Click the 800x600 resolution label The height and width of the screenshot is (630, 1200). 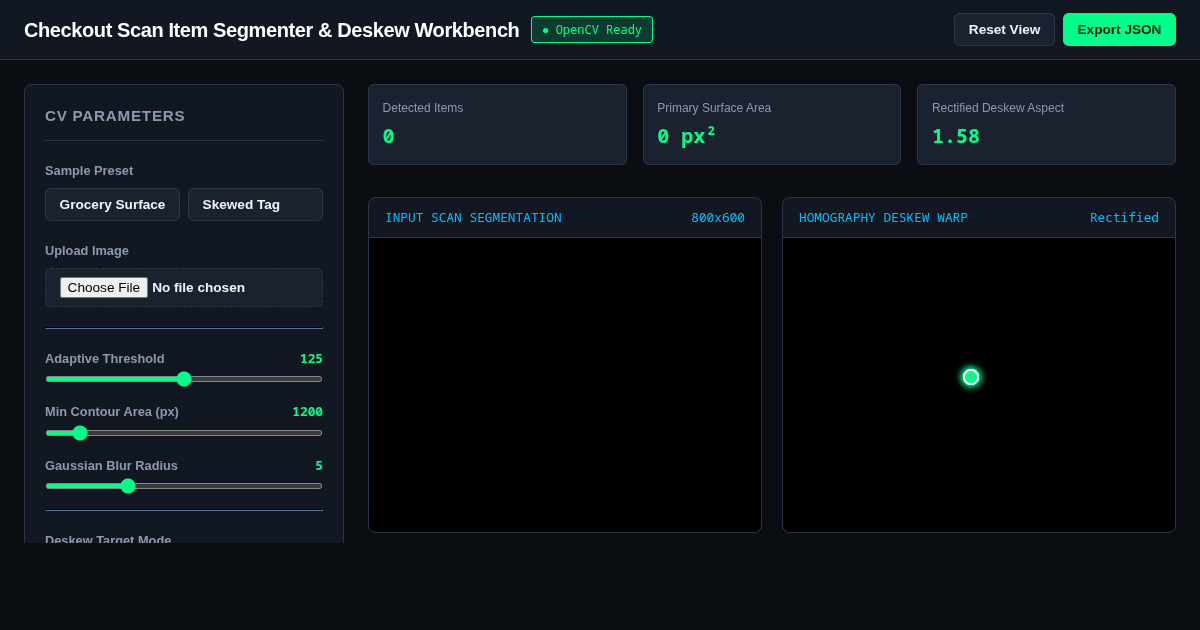point(718,218)
